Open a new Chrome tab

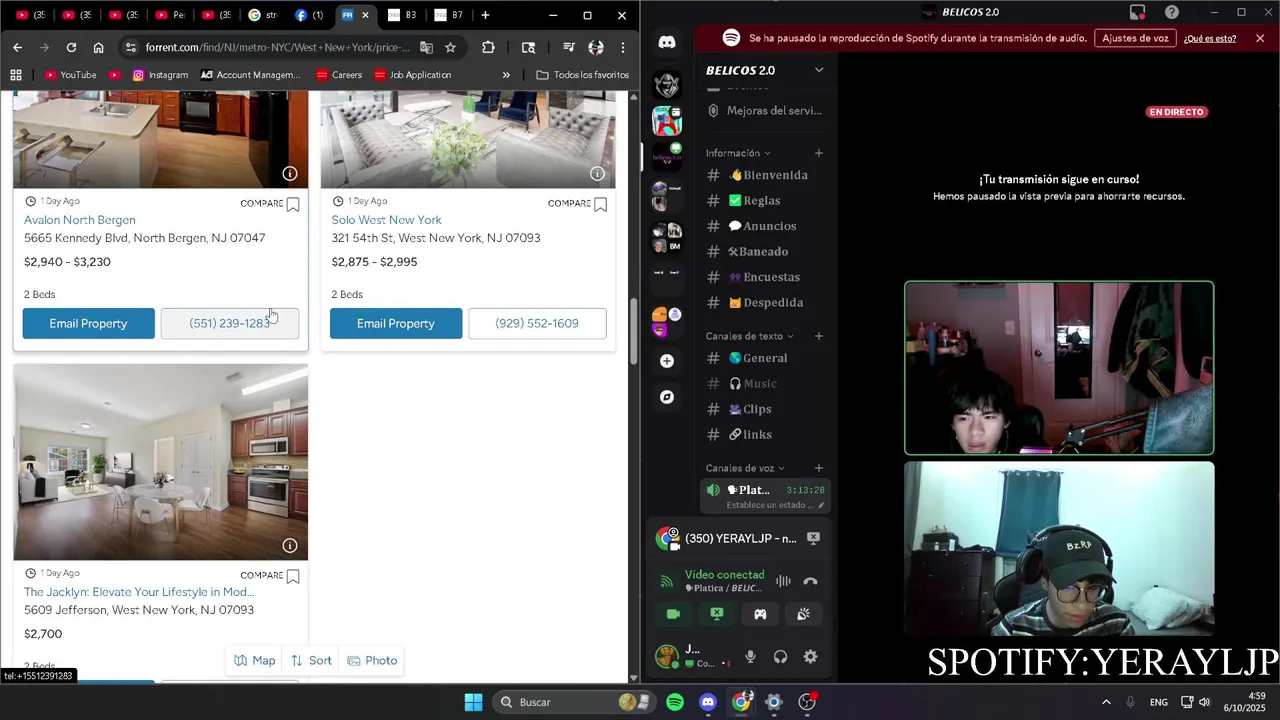pyautogui.click(x=485, y=15)
